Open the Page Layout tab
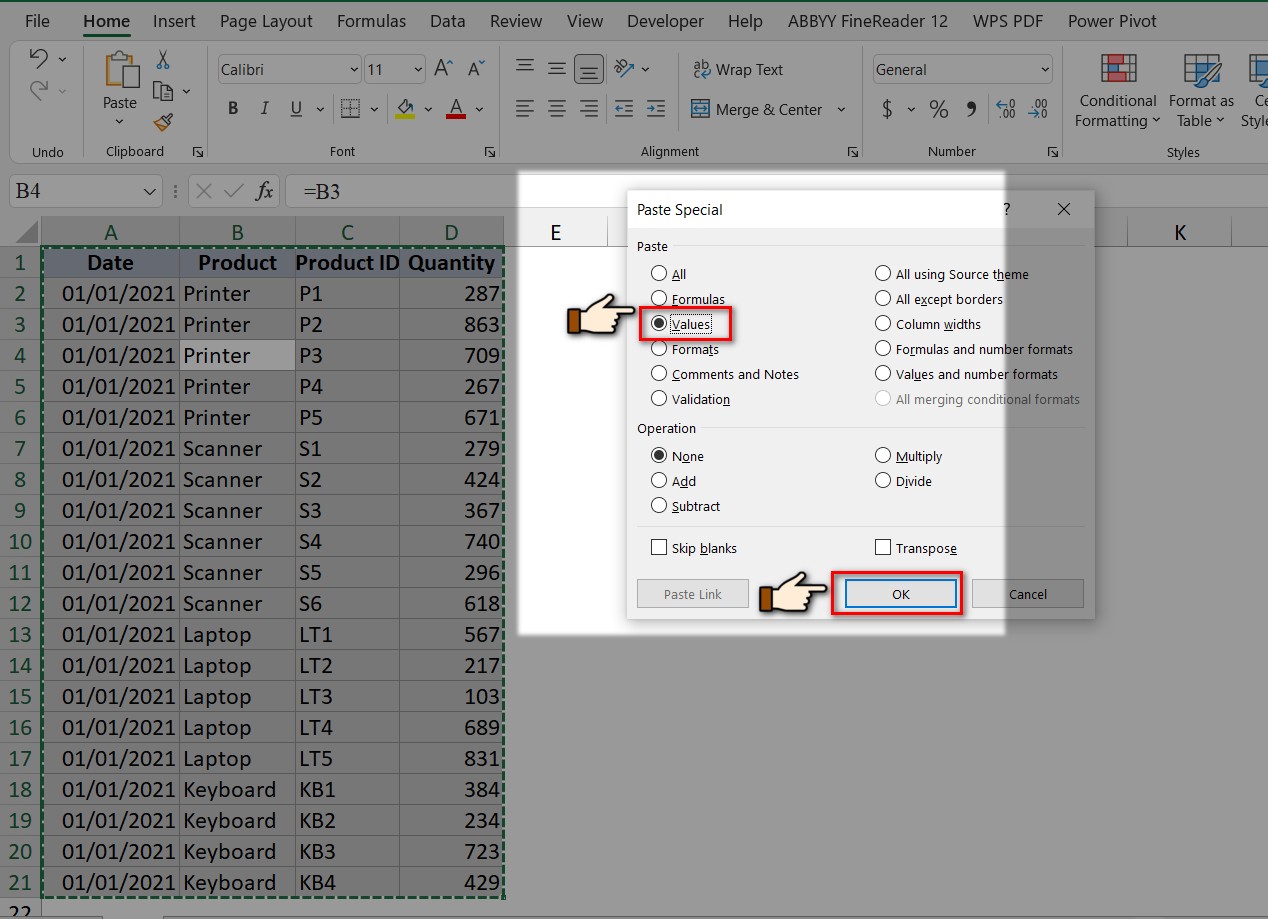Viewport: 1268px width, 919px height. click(x=266, y=21)
